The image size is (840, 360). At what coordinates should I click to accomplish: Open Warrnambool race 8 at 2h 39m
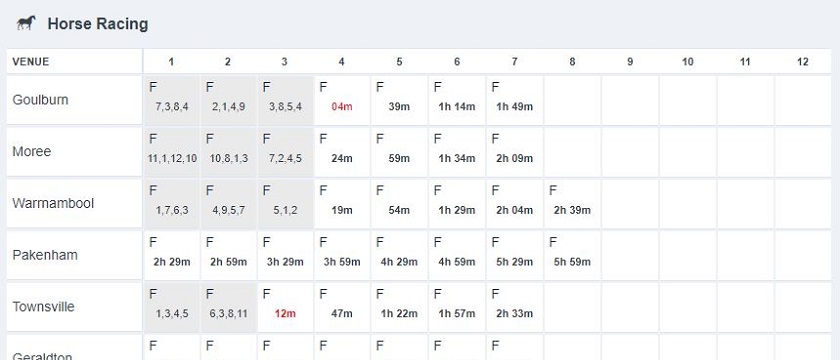572,204
